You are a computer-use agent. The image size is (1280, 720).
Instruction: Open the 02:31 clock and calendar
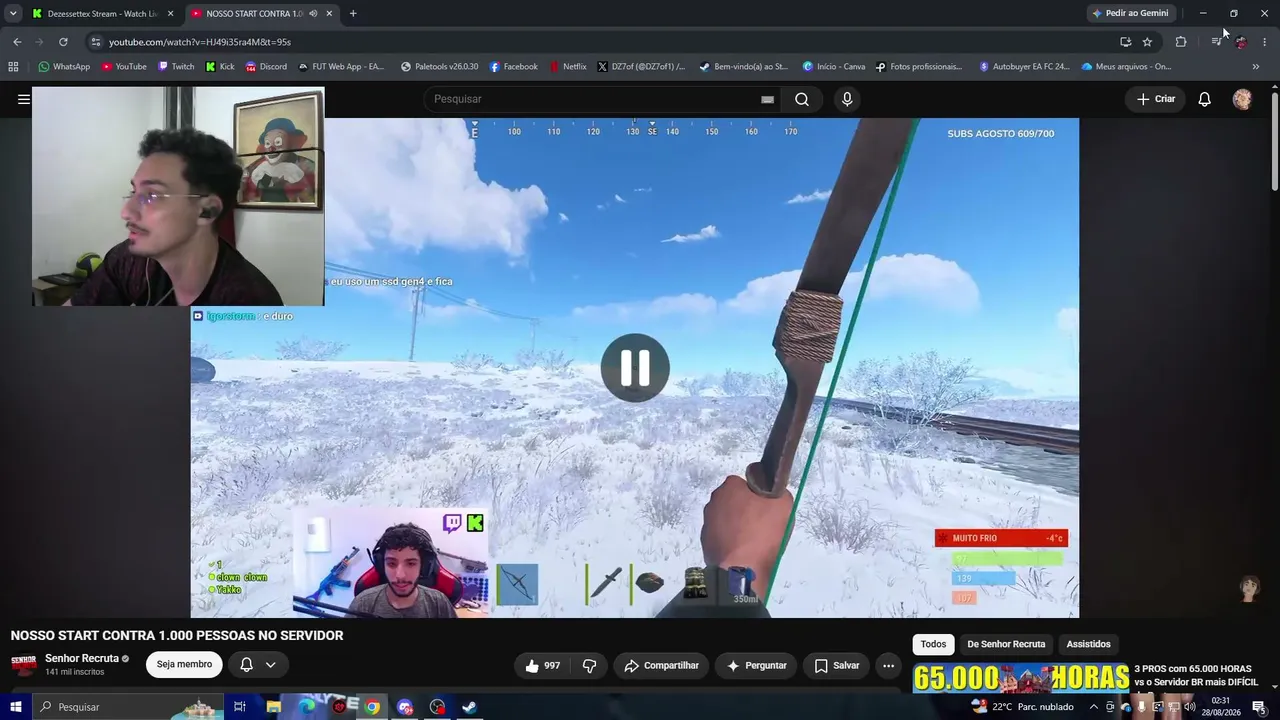tap(1221, 707)
